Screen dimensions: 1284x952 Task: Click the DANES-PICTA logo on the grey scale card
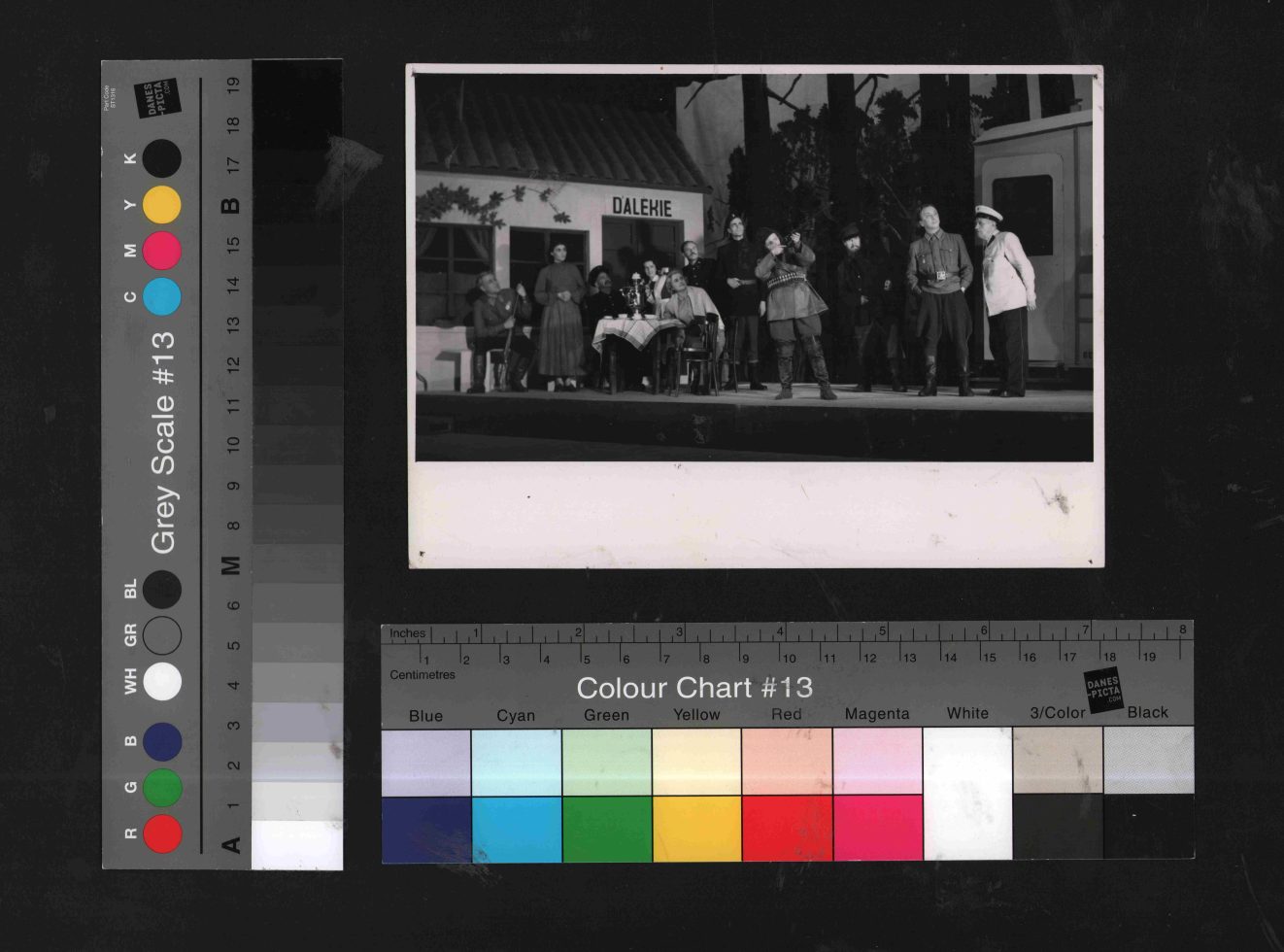157,98
